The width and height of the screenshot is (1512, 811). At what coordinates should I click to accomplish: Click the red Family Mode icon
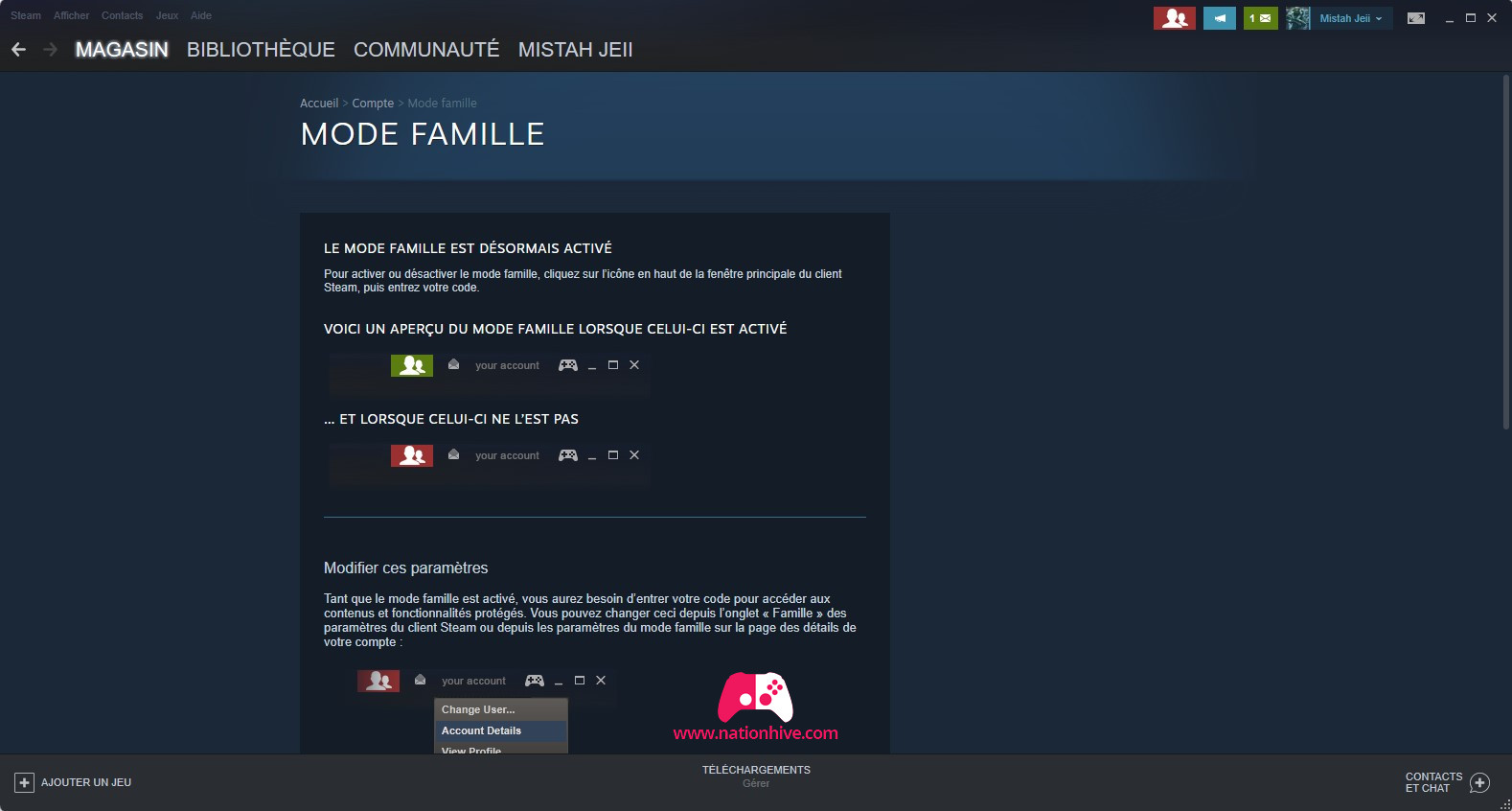(1174, 18)
